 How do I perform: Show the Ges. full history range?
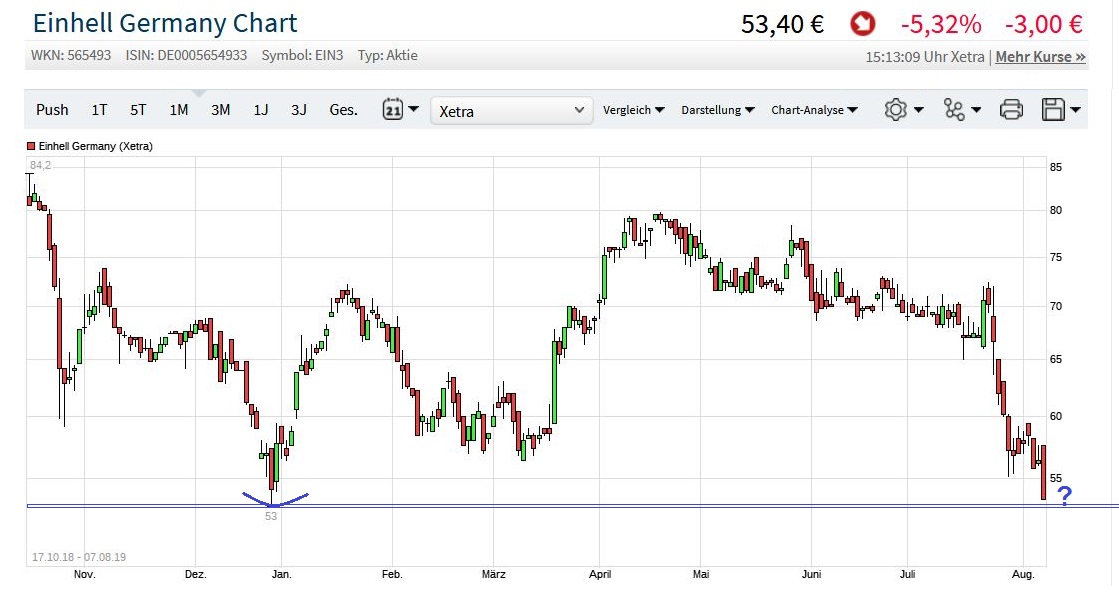(x=343, y=110)
